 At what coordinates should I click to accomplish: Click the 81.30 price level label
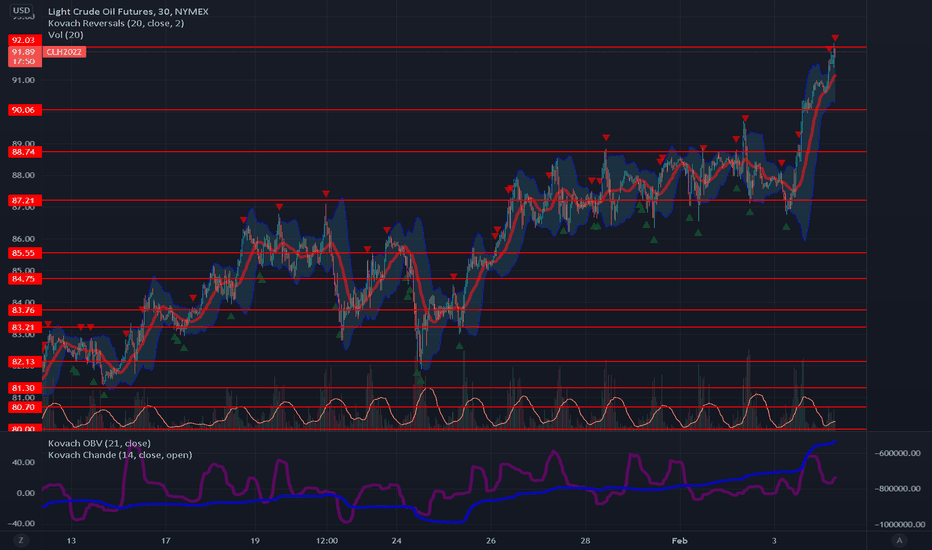coord(24,388)
